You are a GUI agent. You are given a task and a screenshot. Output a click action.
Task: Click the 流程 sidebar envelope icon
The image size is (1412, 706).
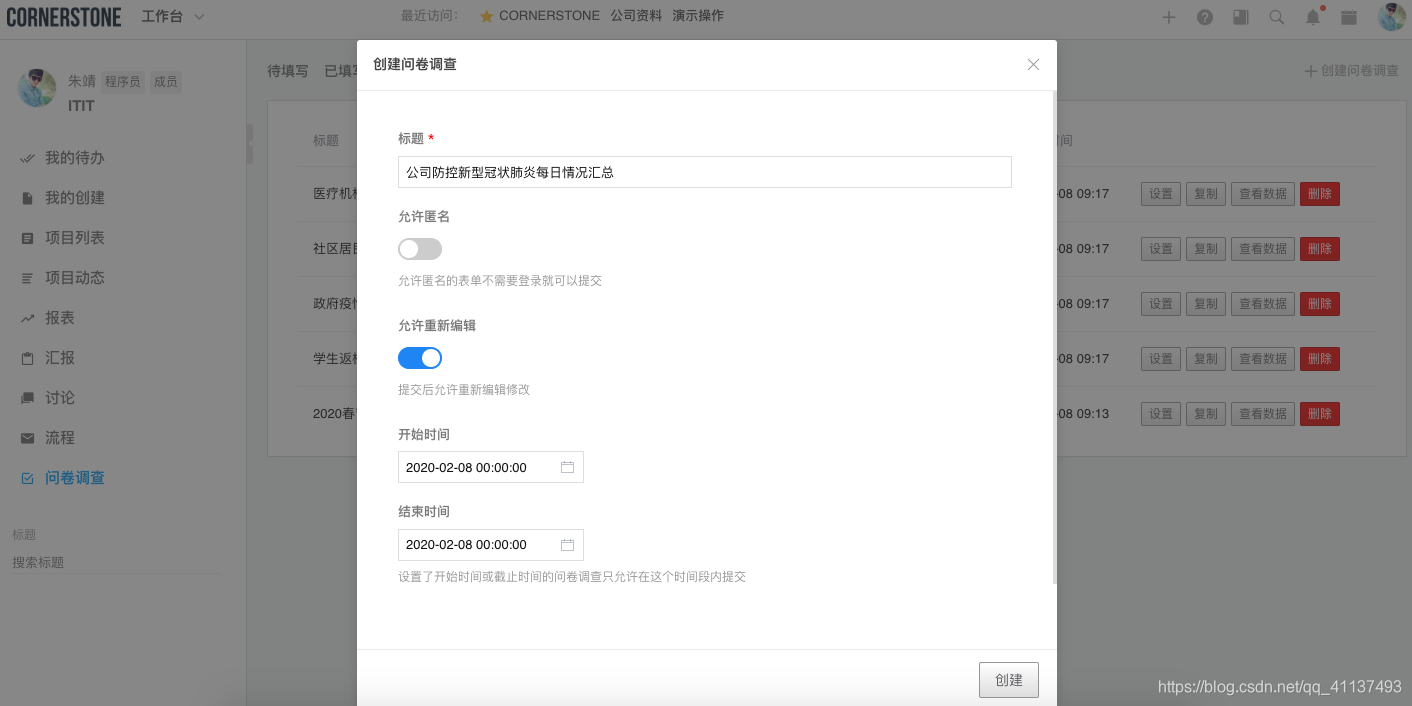pos(27,438)
